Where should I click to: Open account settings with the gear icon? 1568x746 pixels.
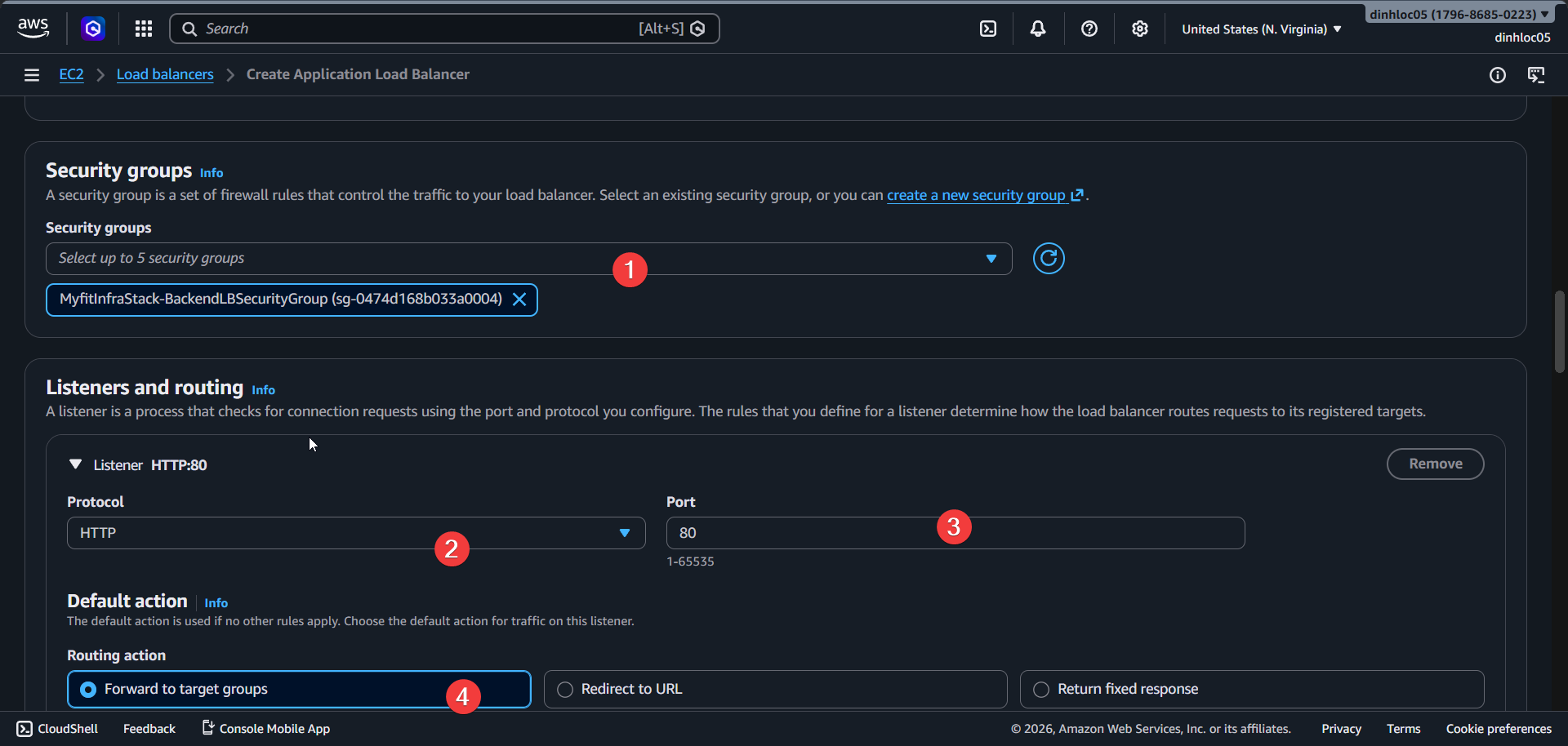click(x=1140, y=29)
